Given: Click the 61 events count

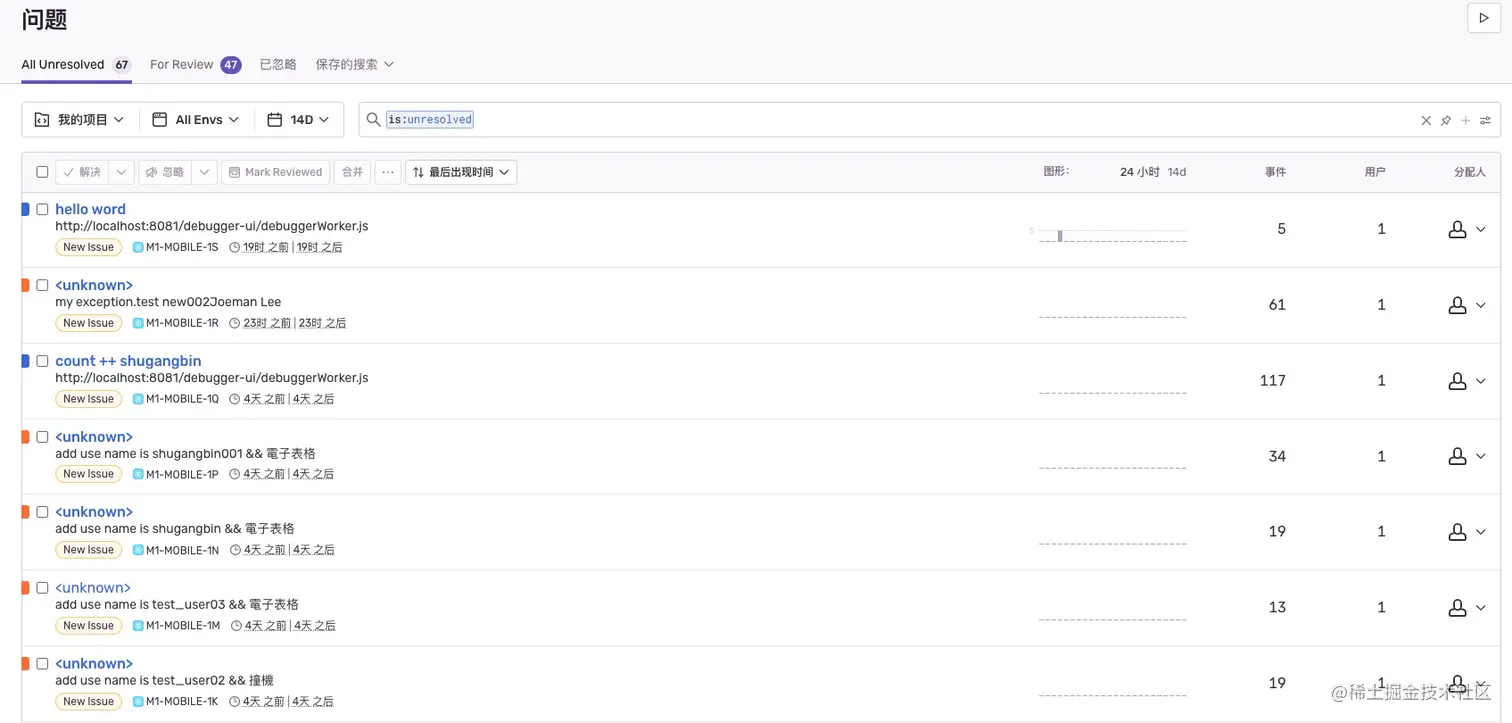Looking at the screenshot, I should coord(1277,305).
